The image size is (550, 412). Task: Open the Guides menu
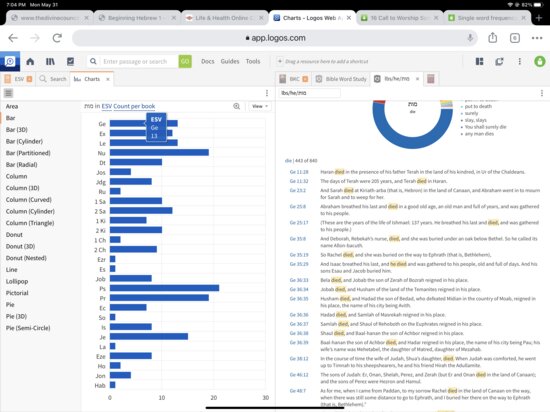[230, 61]
